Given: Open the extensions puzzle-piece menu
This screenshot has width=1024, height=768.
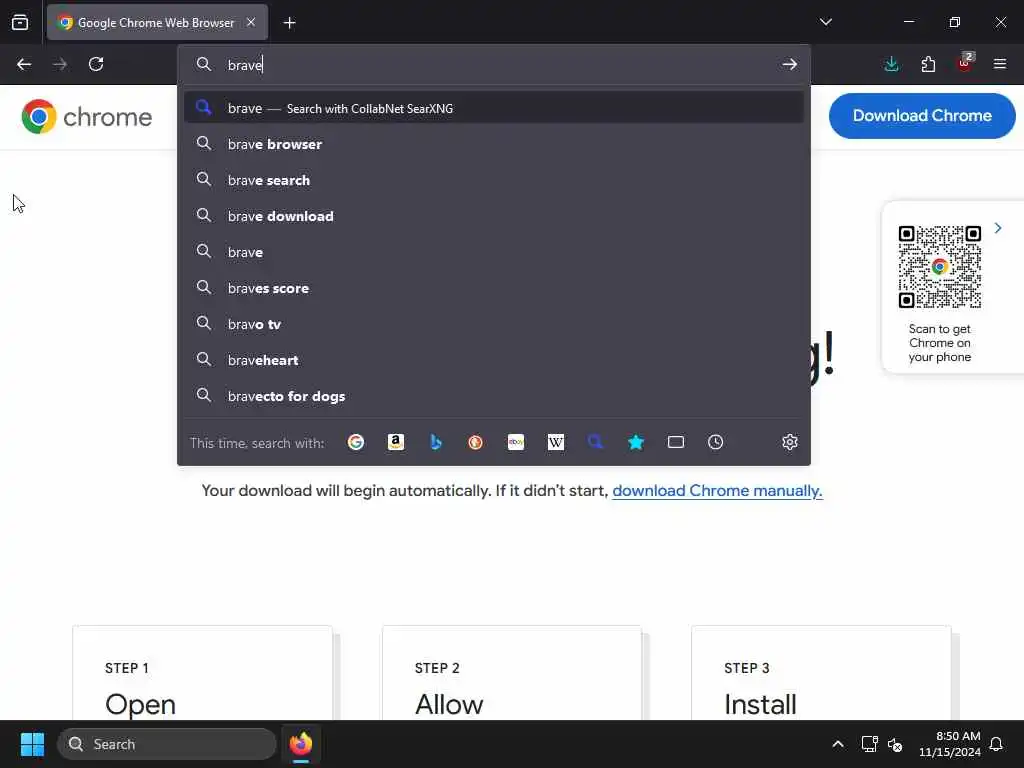Looking at the screenshot, I should coord(928,64).
